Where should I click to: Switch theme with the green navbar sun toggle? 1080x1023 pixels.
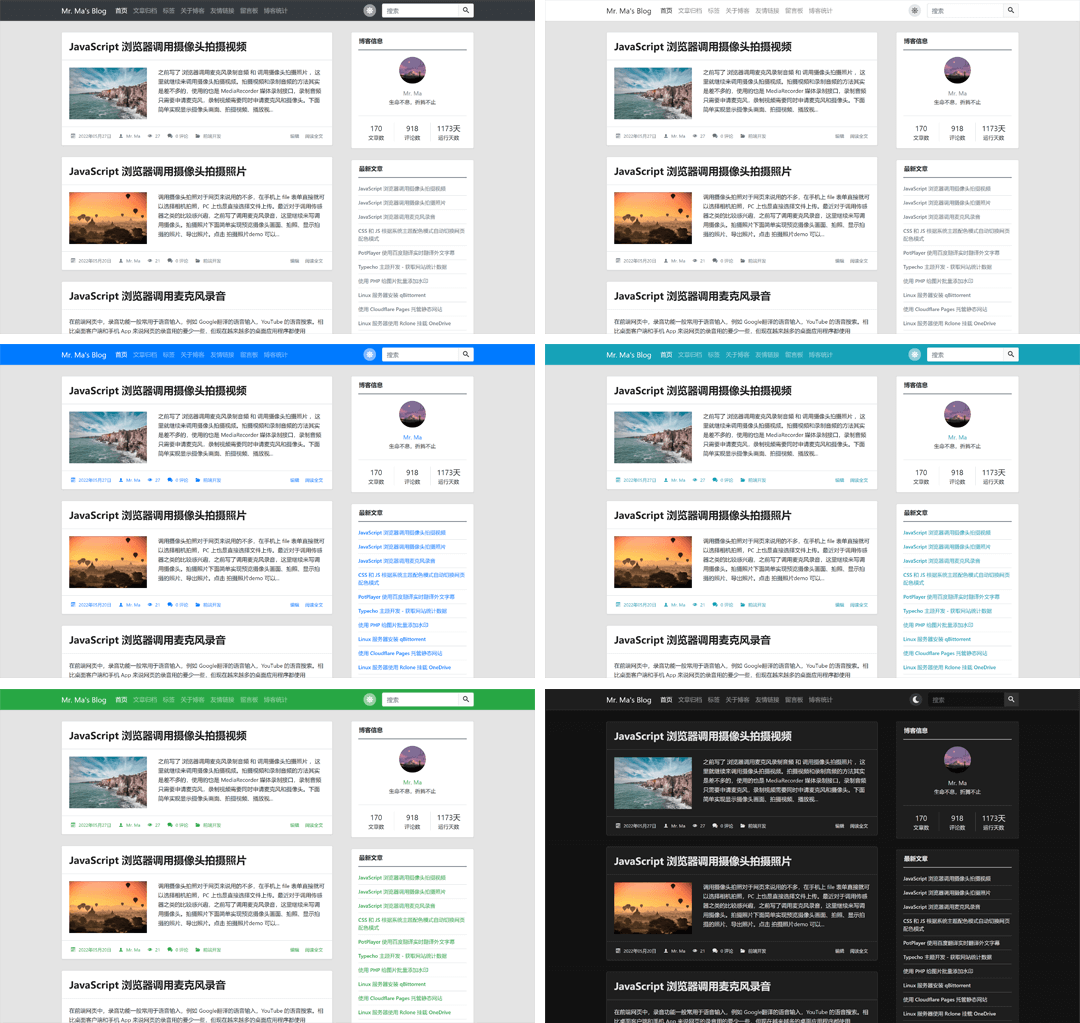pyautogui.click(x=372, y=699)
